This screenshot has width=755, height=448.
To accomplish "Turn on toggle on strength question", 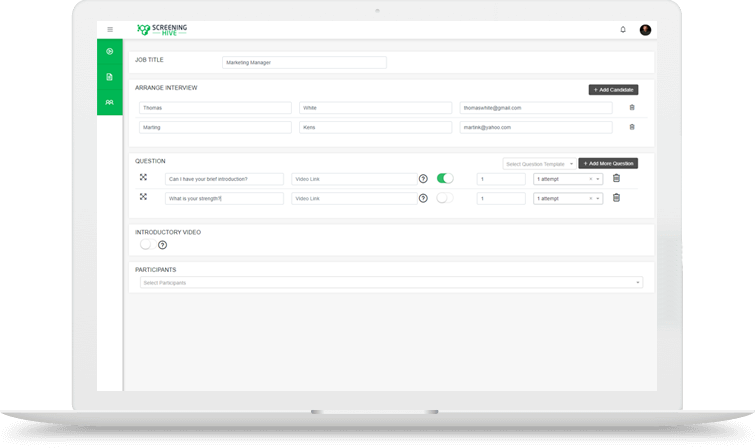I will pyautogui.click(x=445, y=198).
